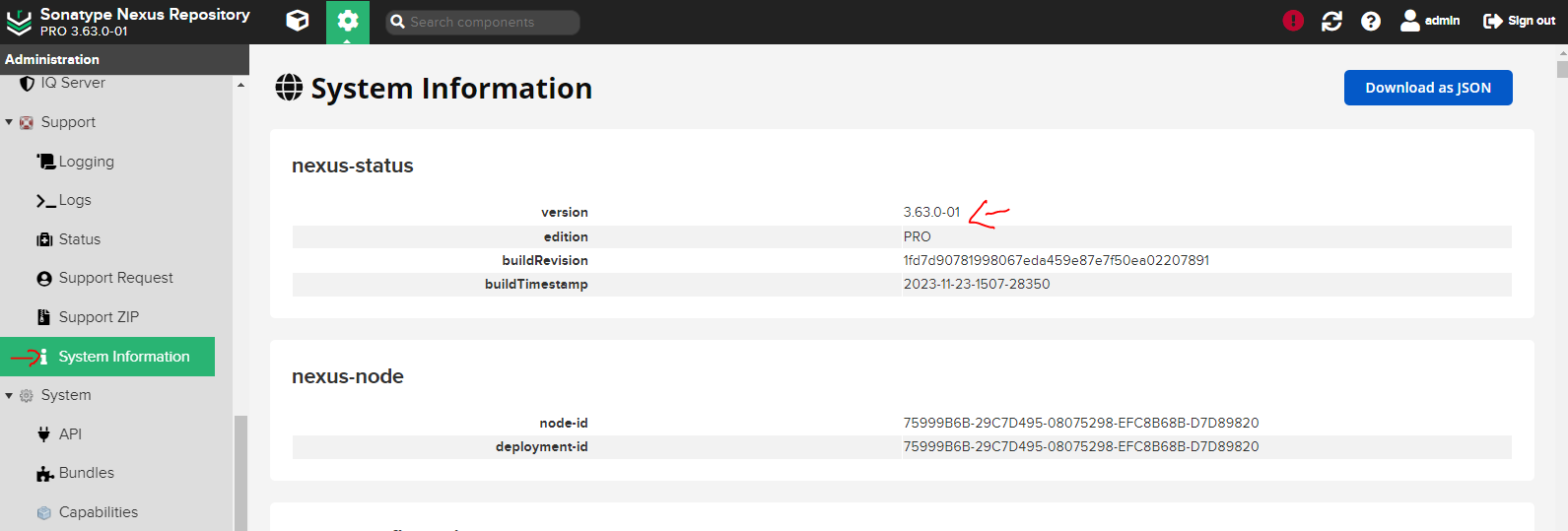Open Logs in the Support menu
This screenshot has width=1568, height=531.
click(75, 200)
